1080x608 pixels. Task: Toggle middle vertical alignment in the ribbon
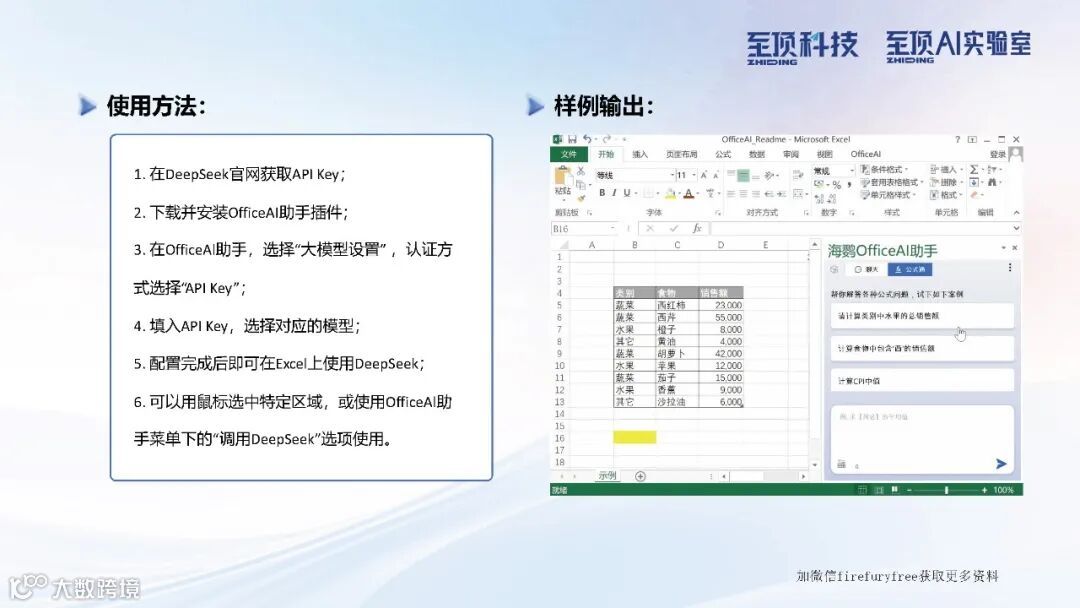tap(743, 176)
